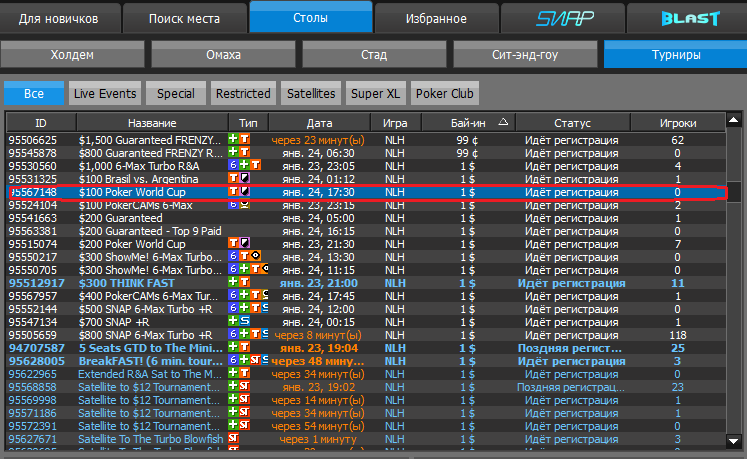Select the Столы tab
This screenshot has height=459, width=747.
(311, 18)
